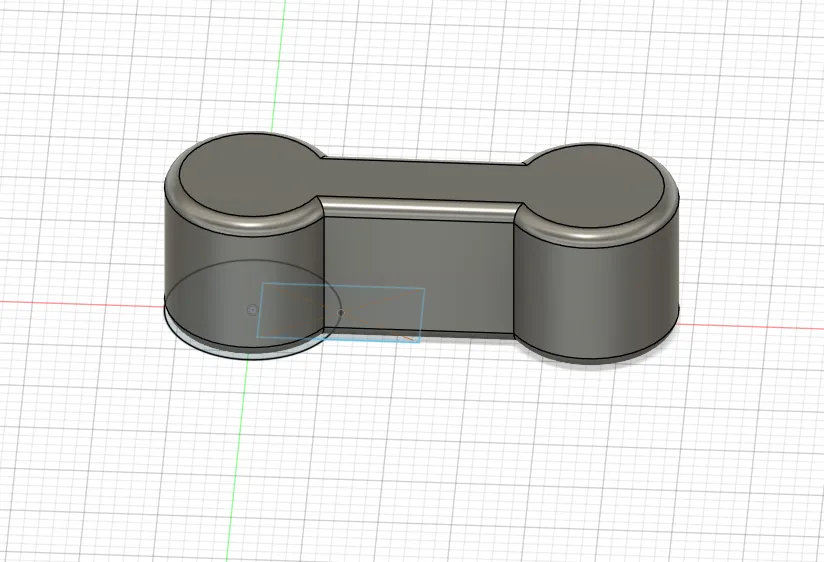
Task: Pick the sketch circle's center point on left cylinder
Action: pos(252,310)
